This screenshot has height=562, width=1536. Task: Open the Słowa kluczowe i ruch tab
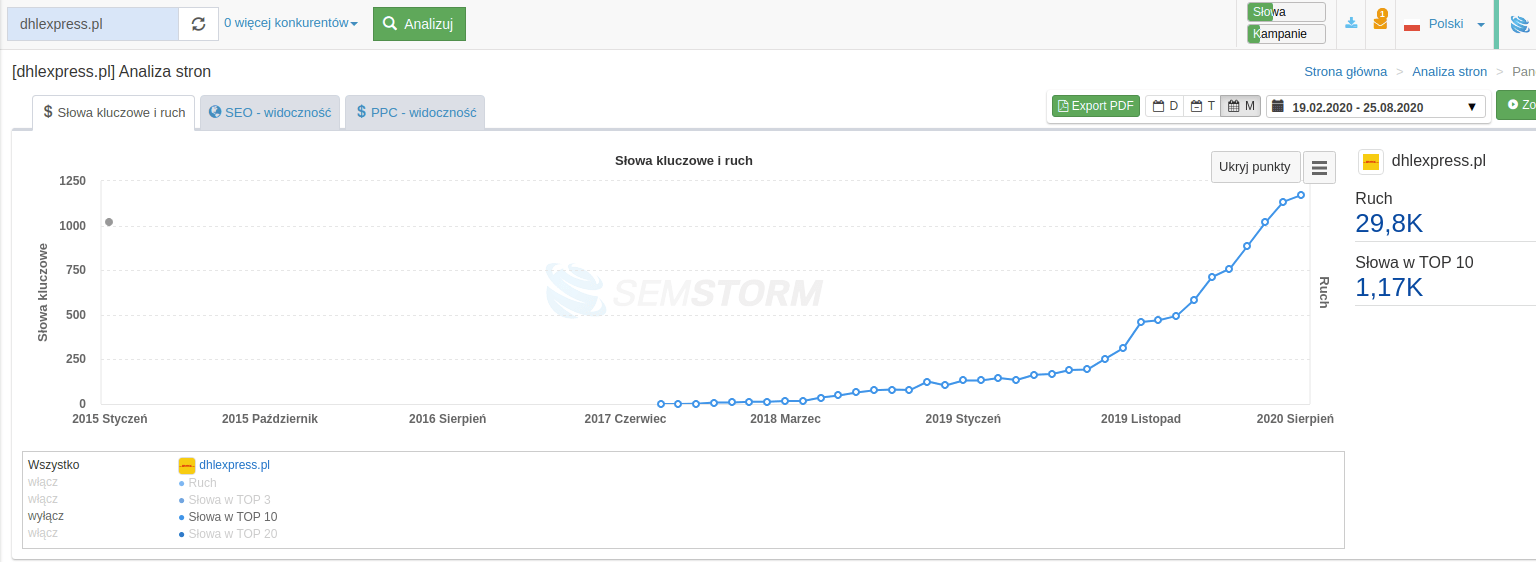(114, 112)
